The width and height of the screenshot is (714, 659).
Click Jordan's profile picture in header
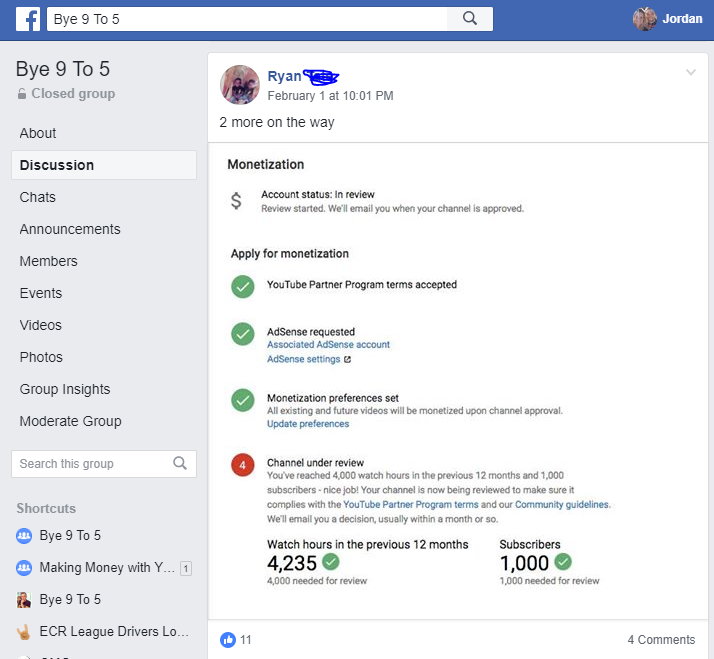click(x=644, y=19)
